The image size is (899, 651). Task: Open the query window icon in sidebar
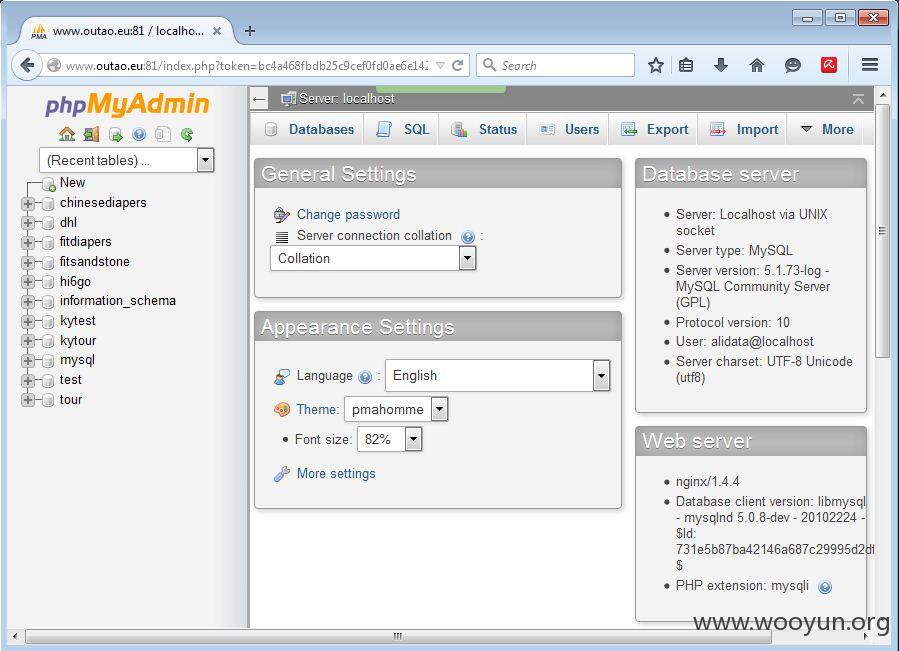115,134
